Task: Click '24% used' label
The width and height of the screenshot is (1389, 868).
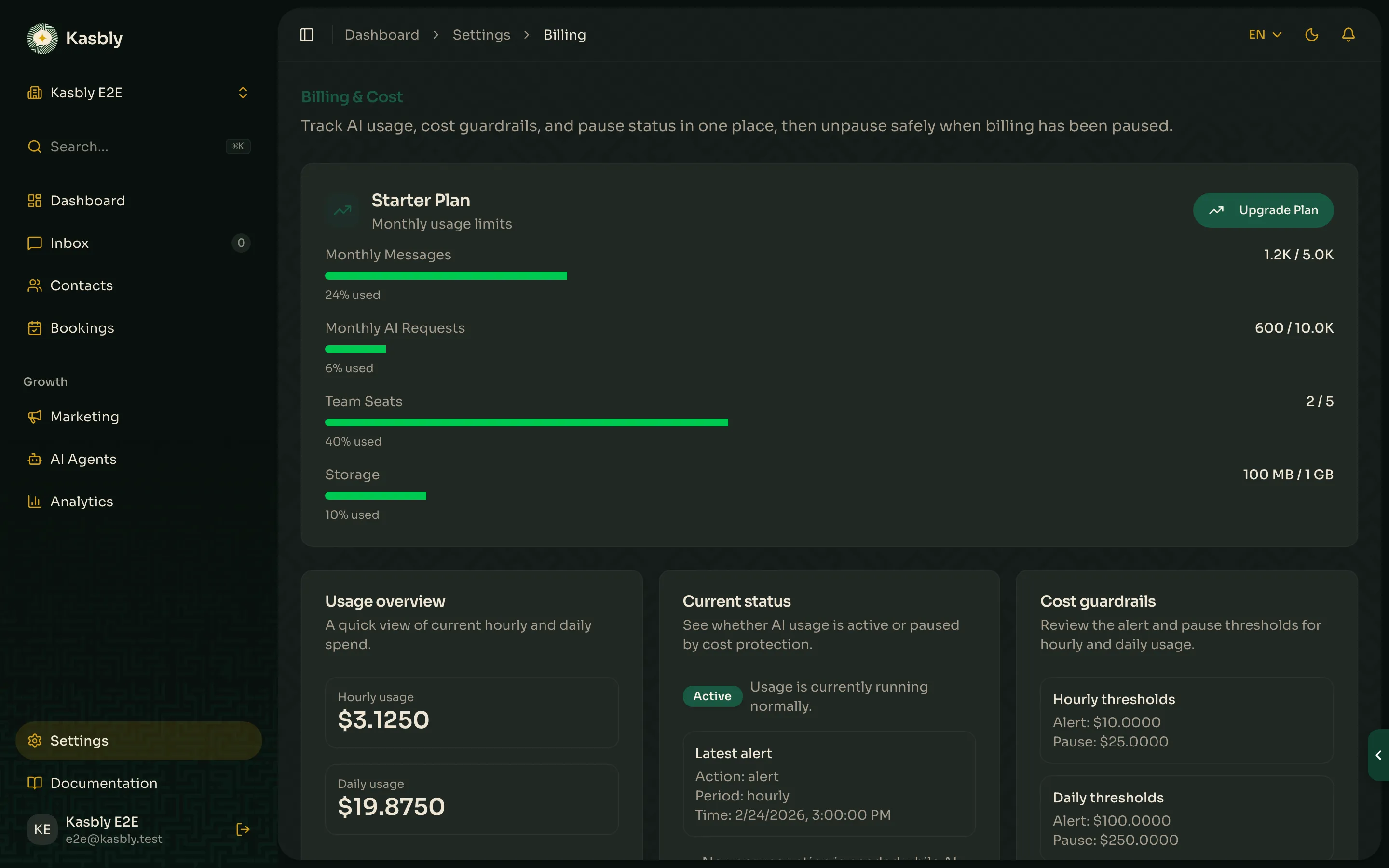Action: (353, 295)
